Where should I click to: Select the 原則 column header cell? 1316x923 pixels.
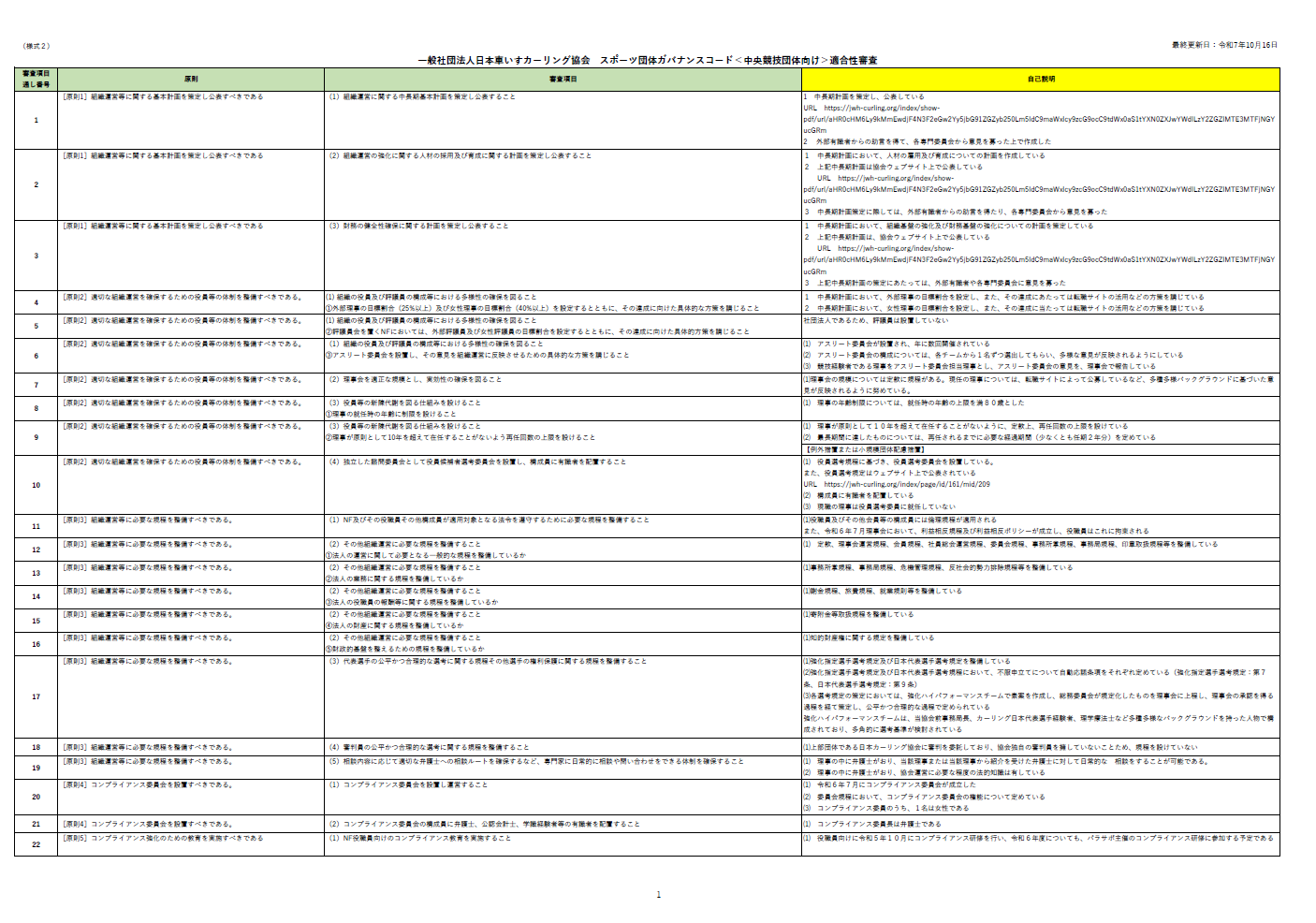click(x=191, y=80)
